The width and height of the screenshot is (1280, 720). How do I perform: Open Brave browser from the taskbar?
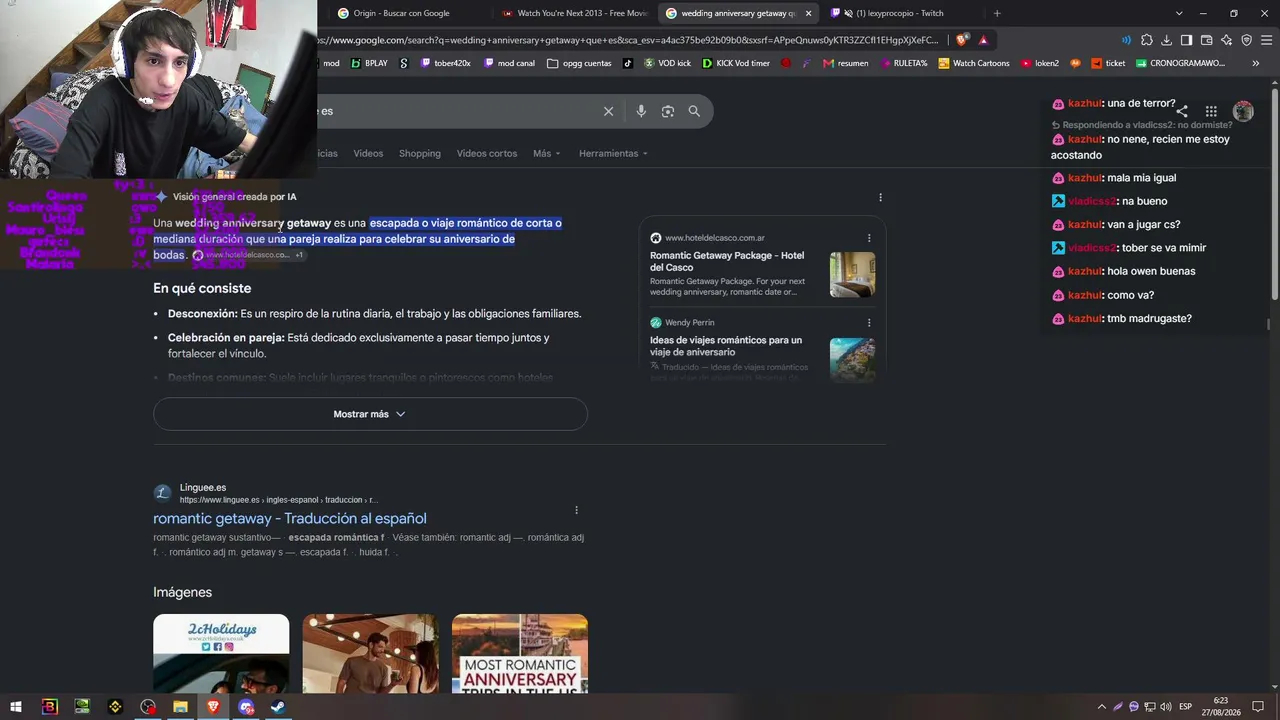tap(213, 707)
